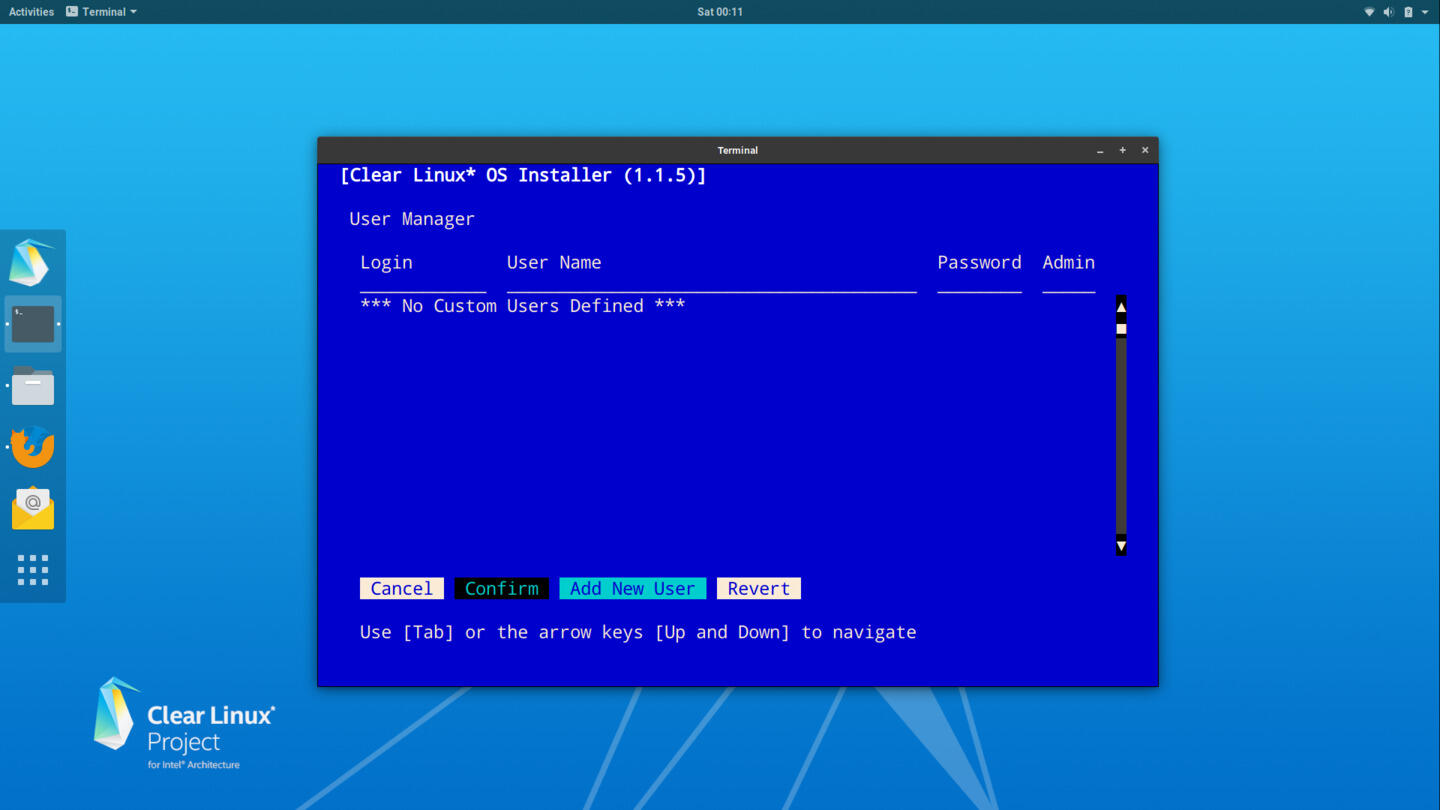Click the Login column header
The height and width of the screenshot is (810, 1440).
coord(386,262)
